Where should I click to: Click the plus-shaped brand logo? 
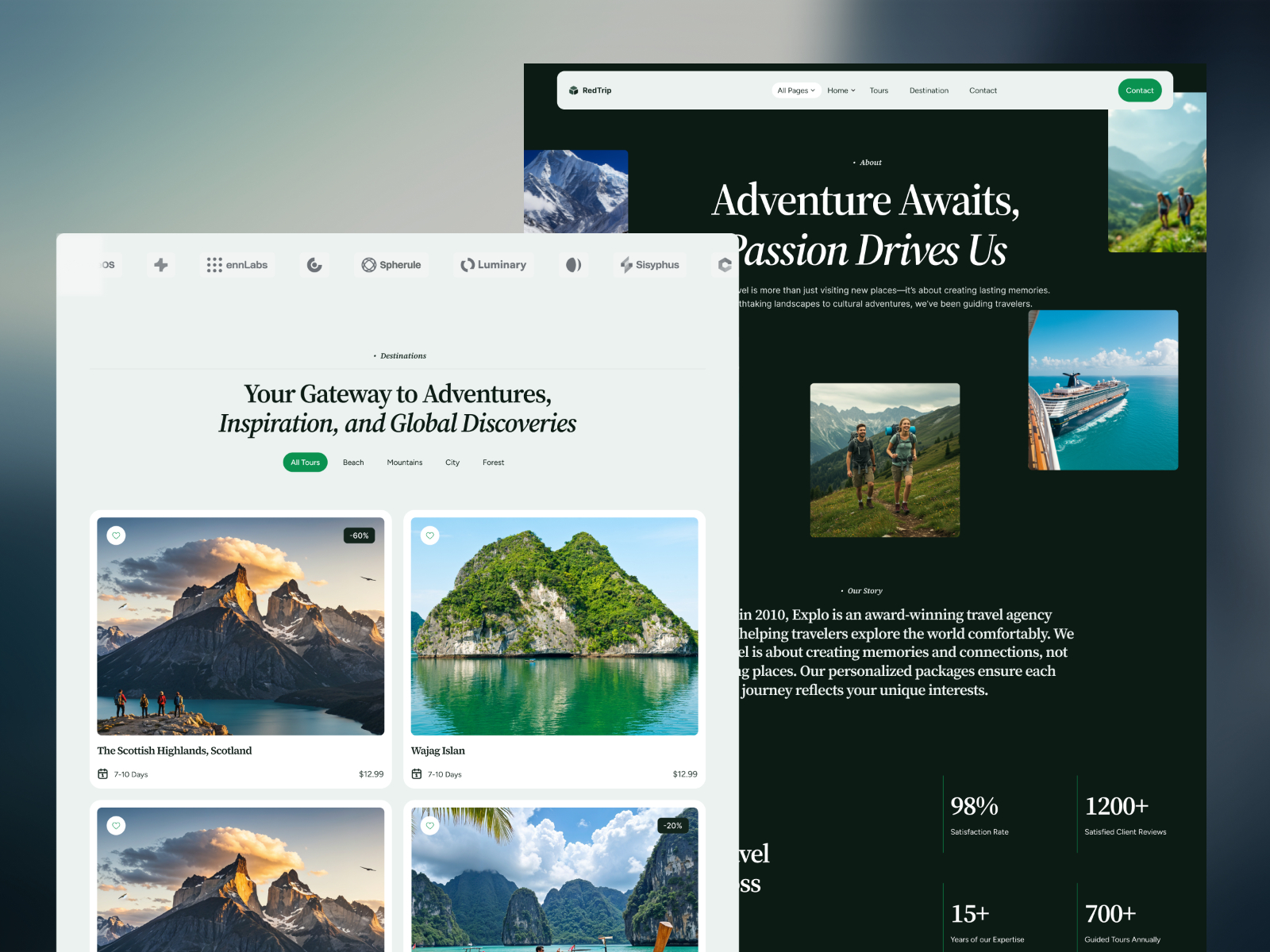(161, 265)
